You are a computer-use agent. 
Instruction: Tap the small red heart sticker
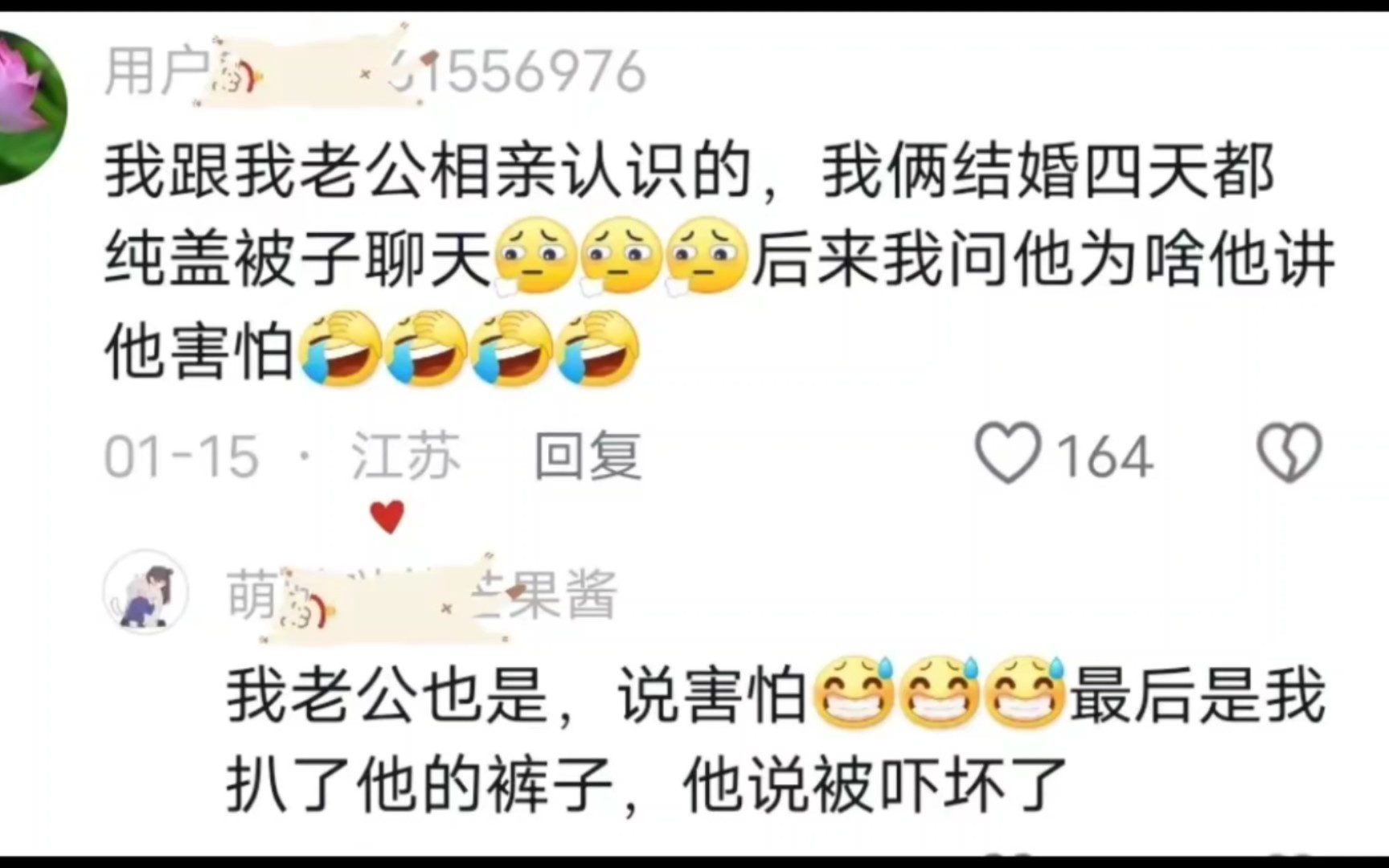(x=387, y=517)
